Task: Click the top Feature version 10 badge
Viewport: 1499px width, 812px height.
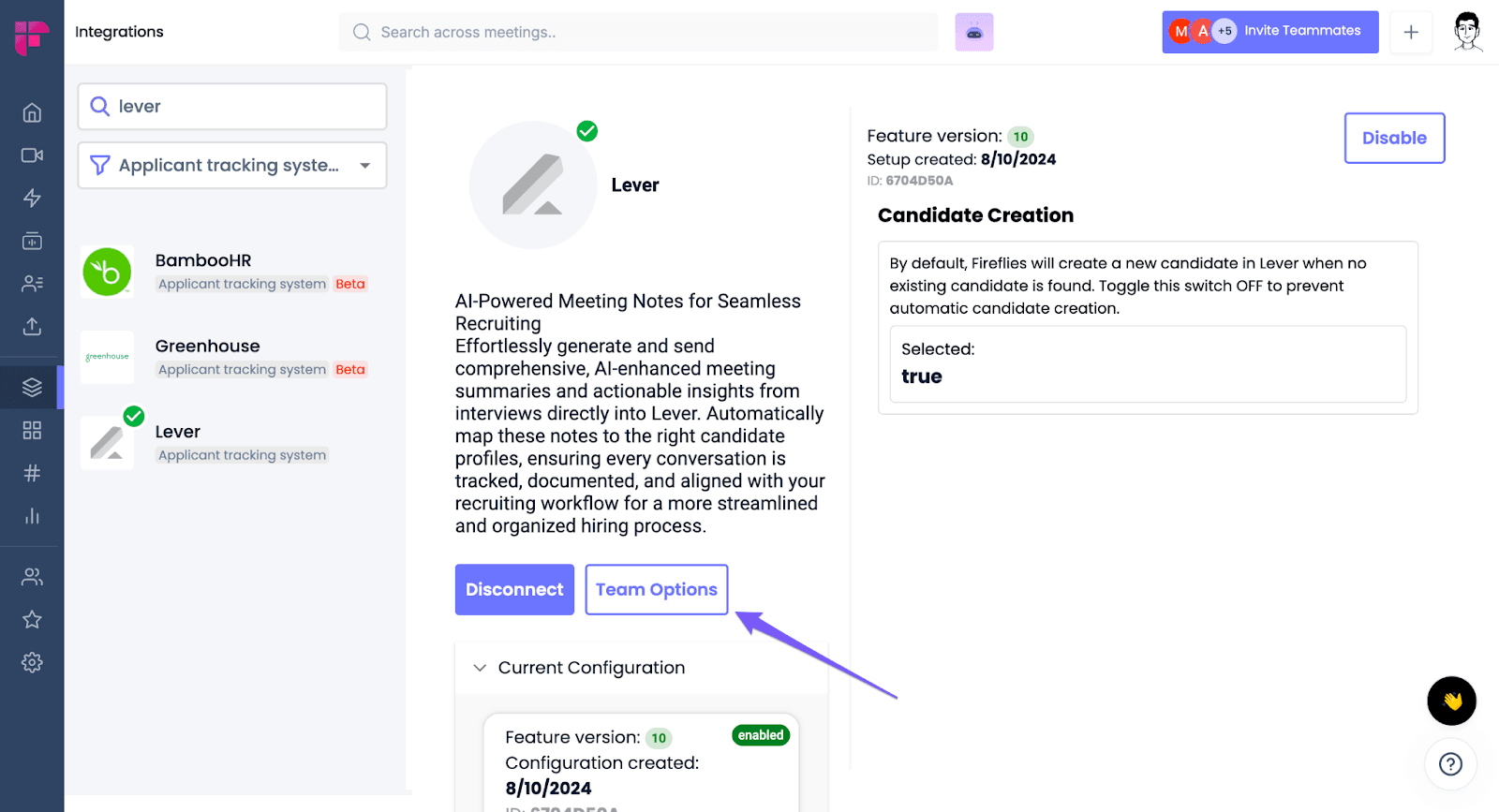Action: (1020, 137)
